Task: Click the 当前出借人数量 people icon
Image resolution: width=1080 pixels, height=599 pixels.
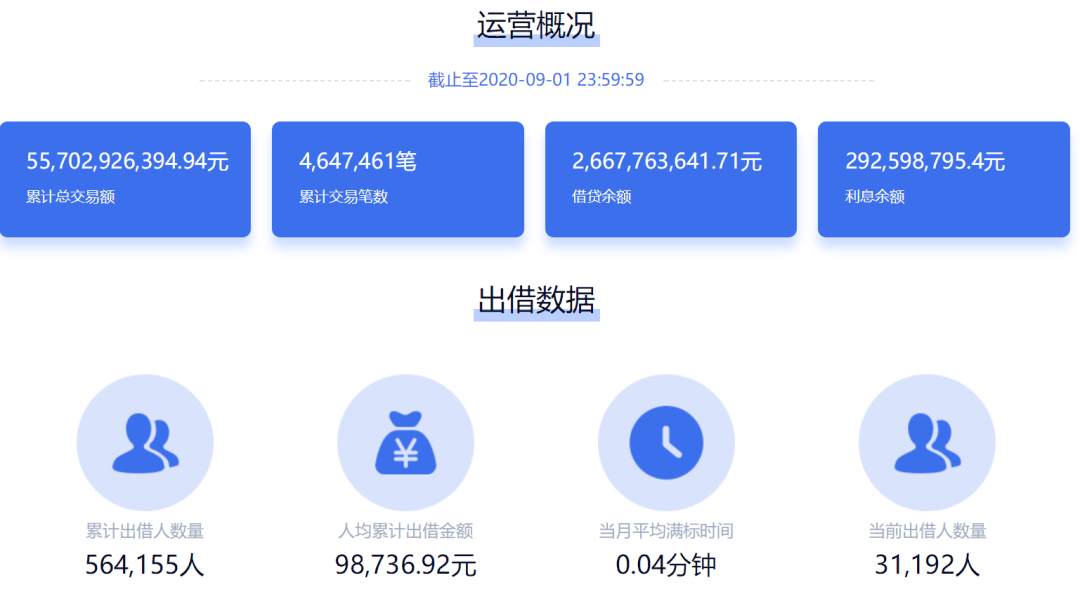Action: pos(927,443)
